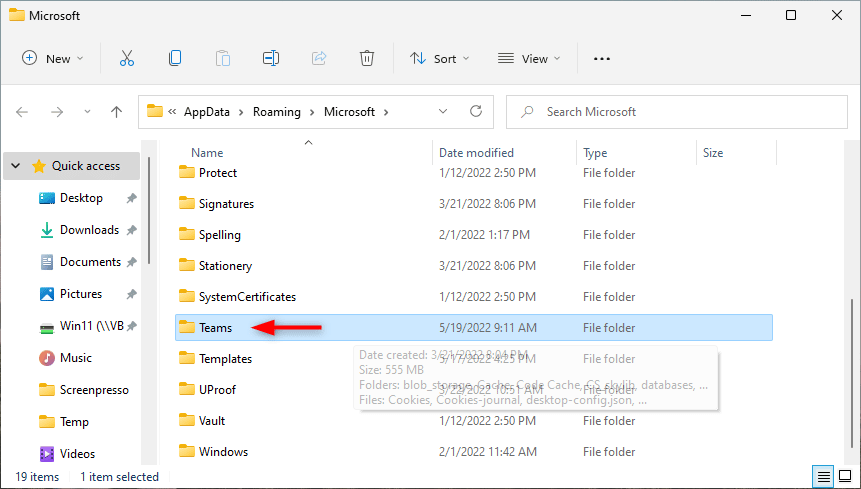Open the View dropdown menu
The image size is (861, 489).
(529, 58)
